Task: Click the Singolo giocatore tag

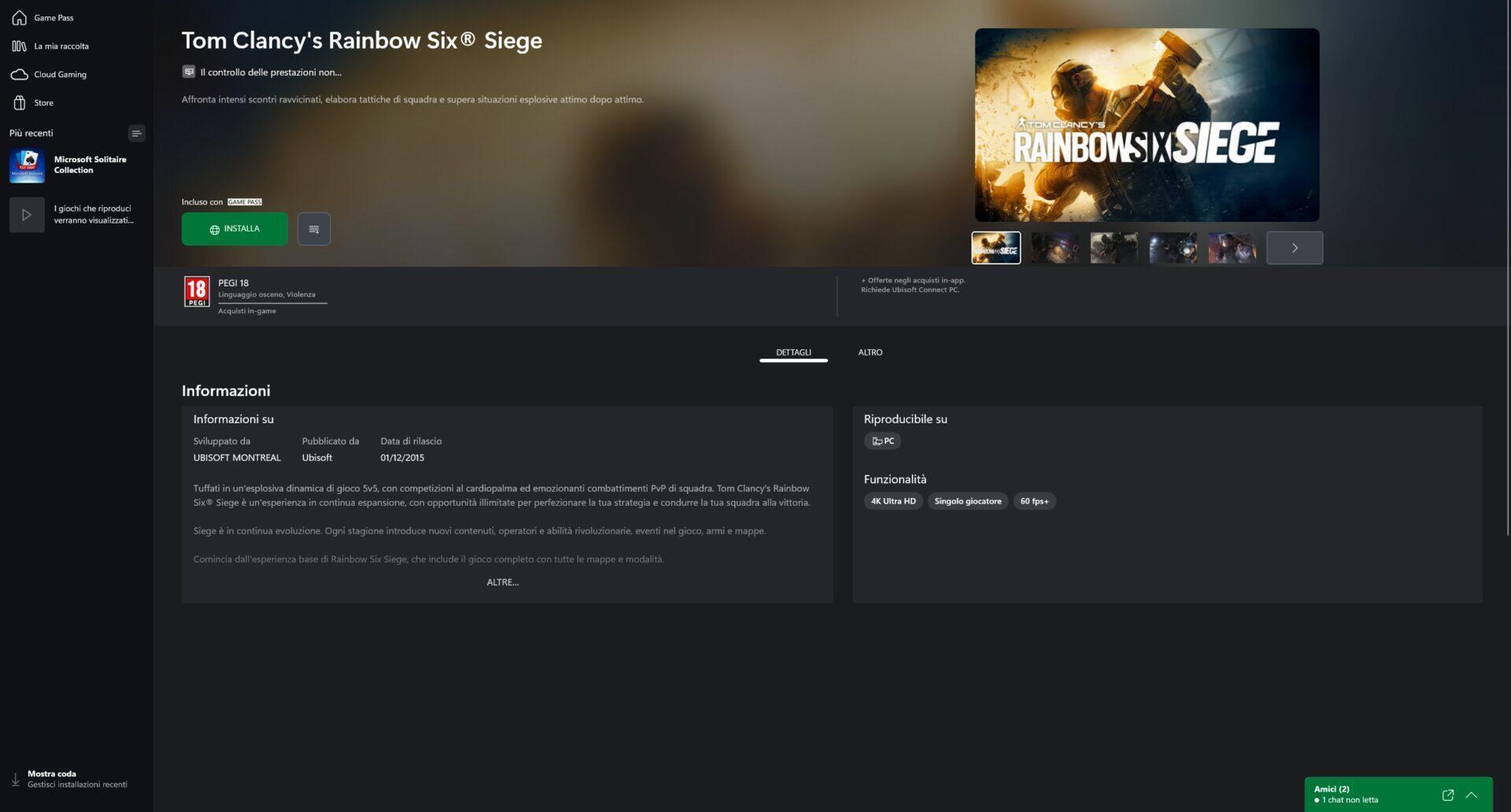Action: click(968, 501)
